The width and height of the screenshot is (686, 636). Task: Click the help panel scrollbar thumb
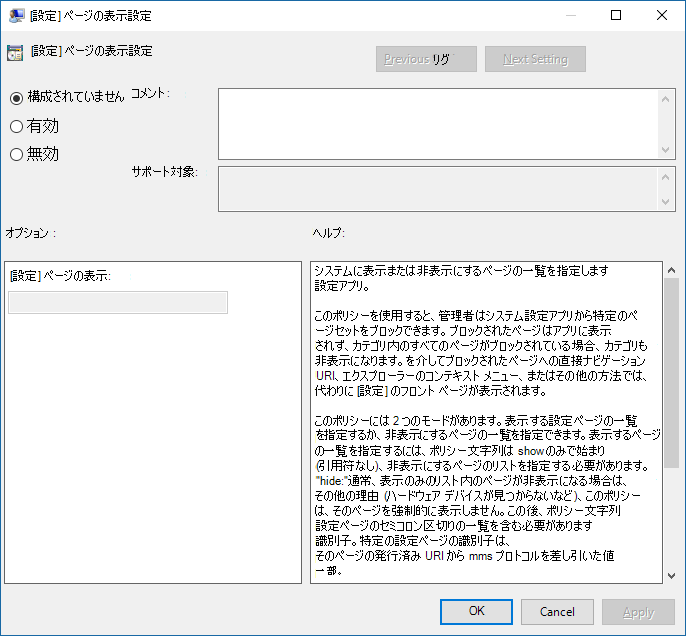(672, 373)
